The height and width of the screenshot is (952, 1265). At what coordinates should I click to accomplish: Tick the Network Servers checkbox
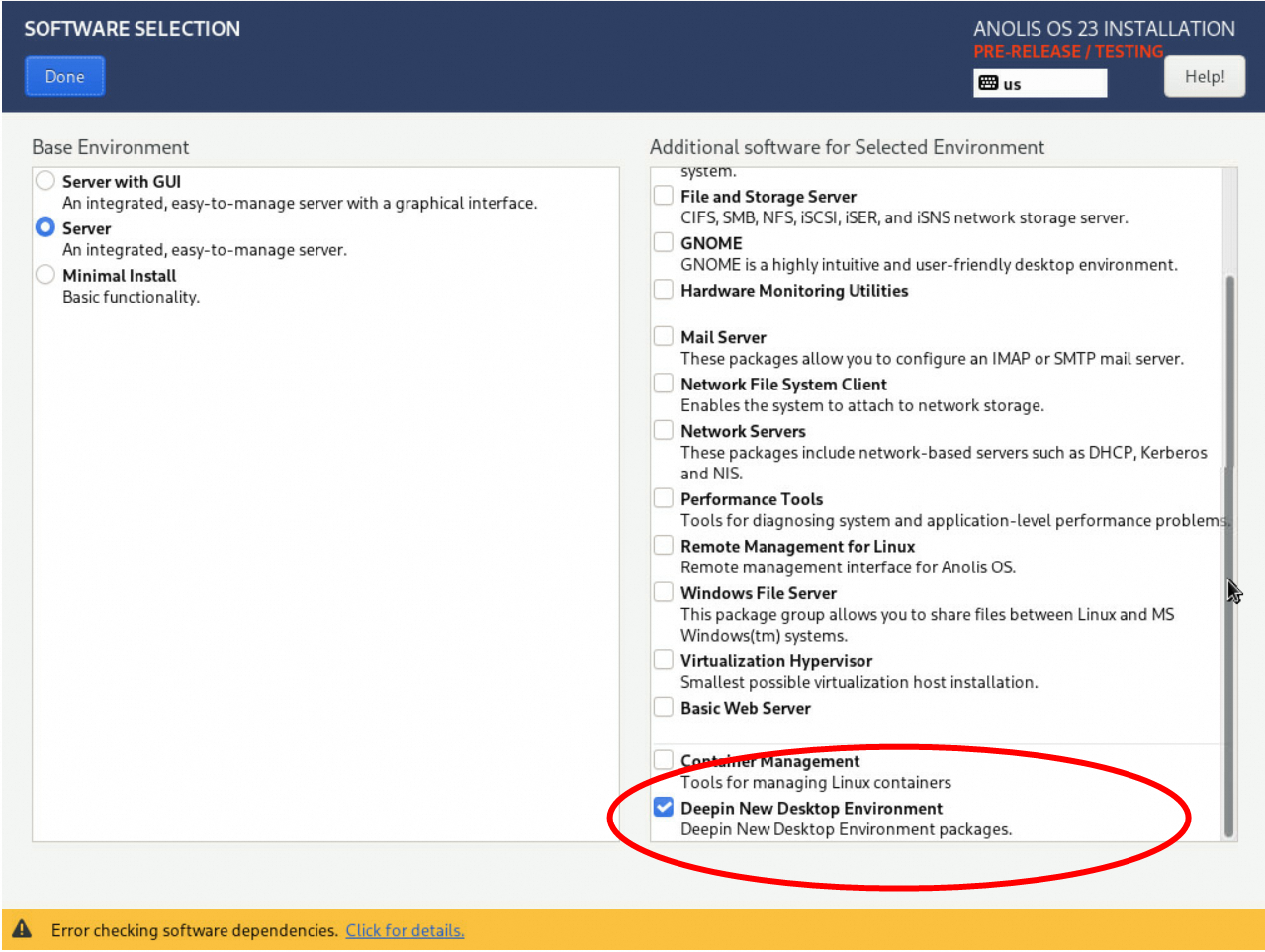click(x=664, y=431)
